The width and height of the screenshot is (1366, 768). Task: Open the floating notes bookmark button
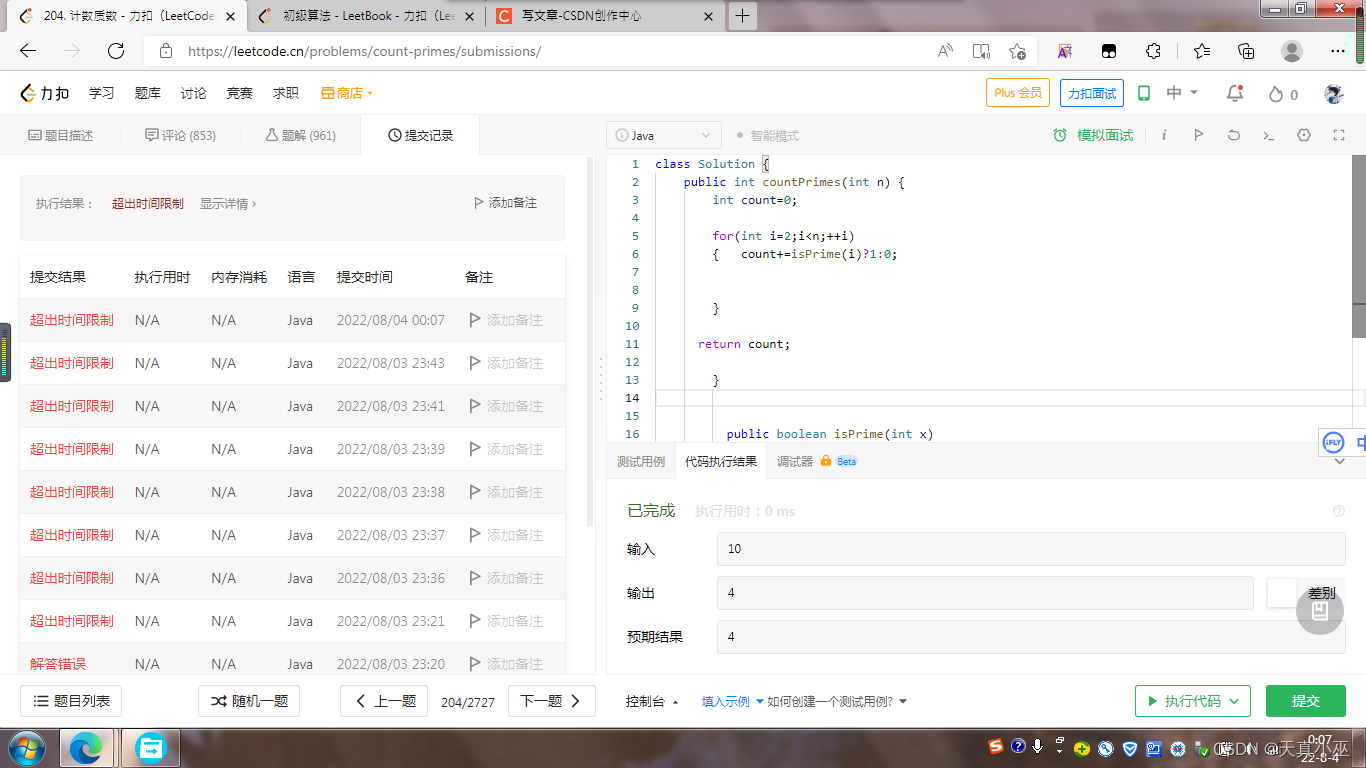(x=1319, y=610)
